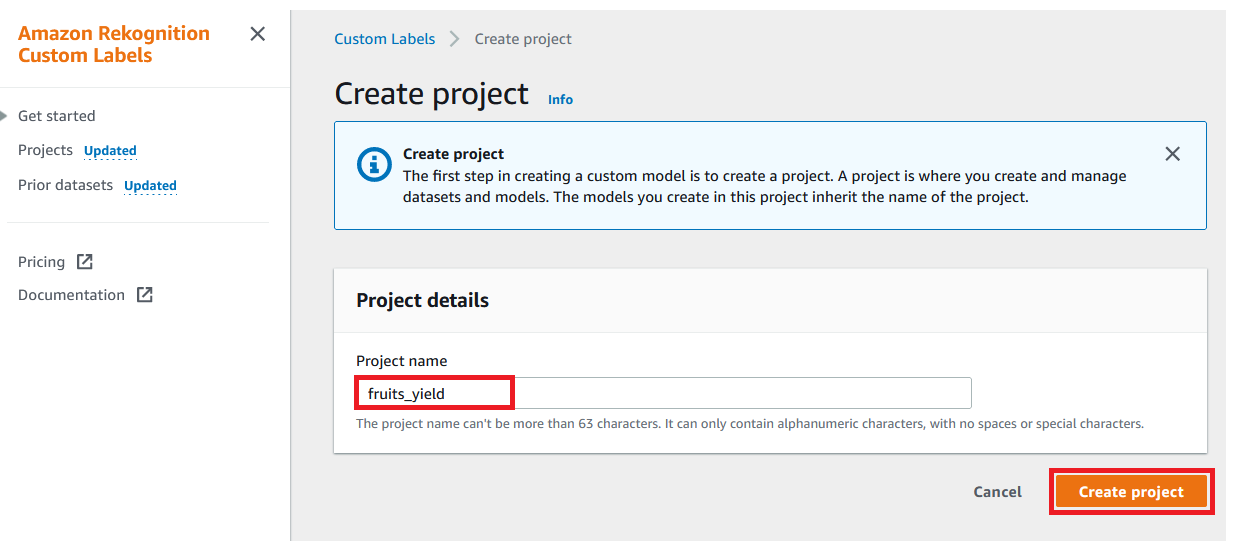Click the Updated badge next to Prior datasets
This screenshot has height=546, width=1236.
point(150,186)
